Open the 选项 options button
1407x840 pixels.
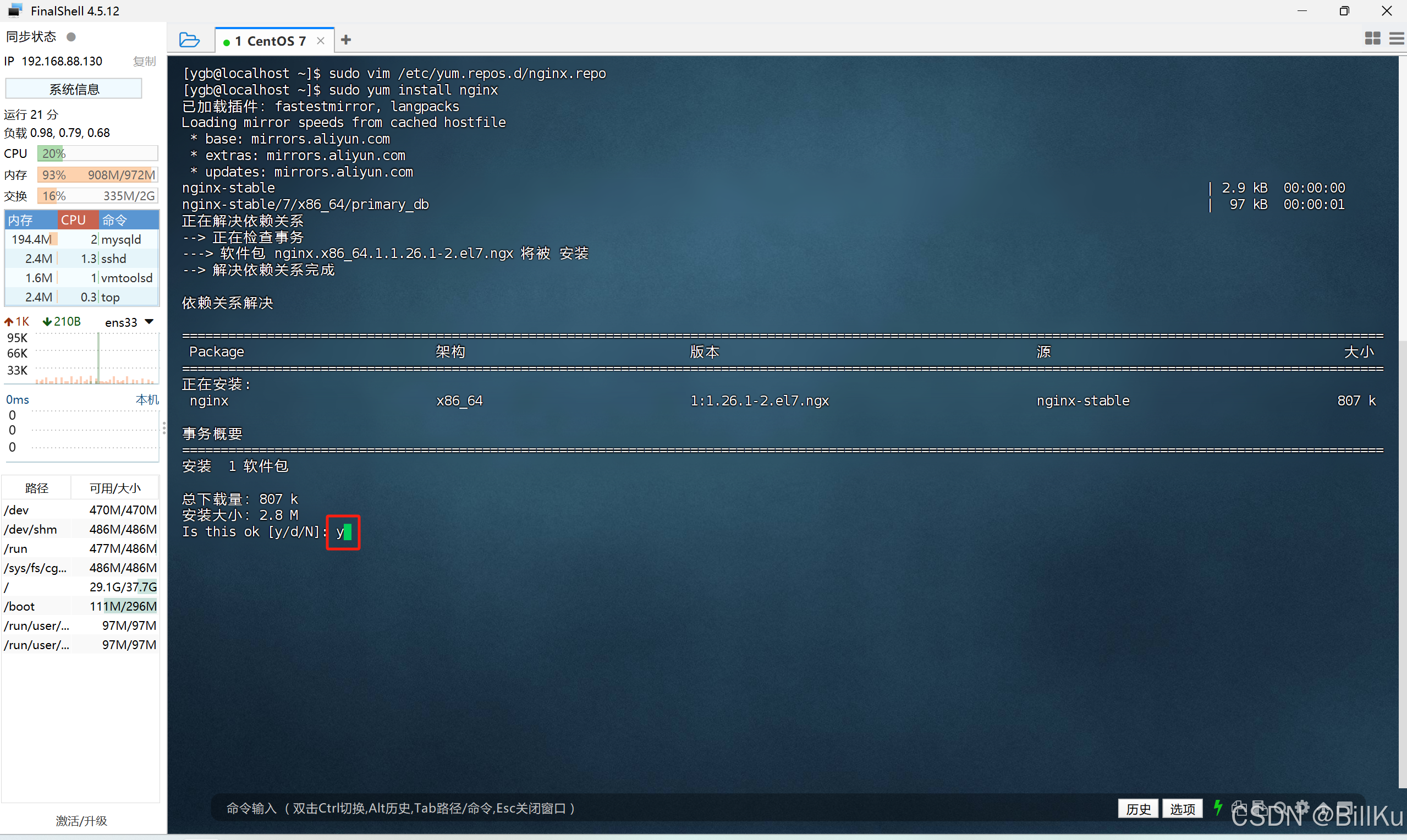[x=1183, y=808]
